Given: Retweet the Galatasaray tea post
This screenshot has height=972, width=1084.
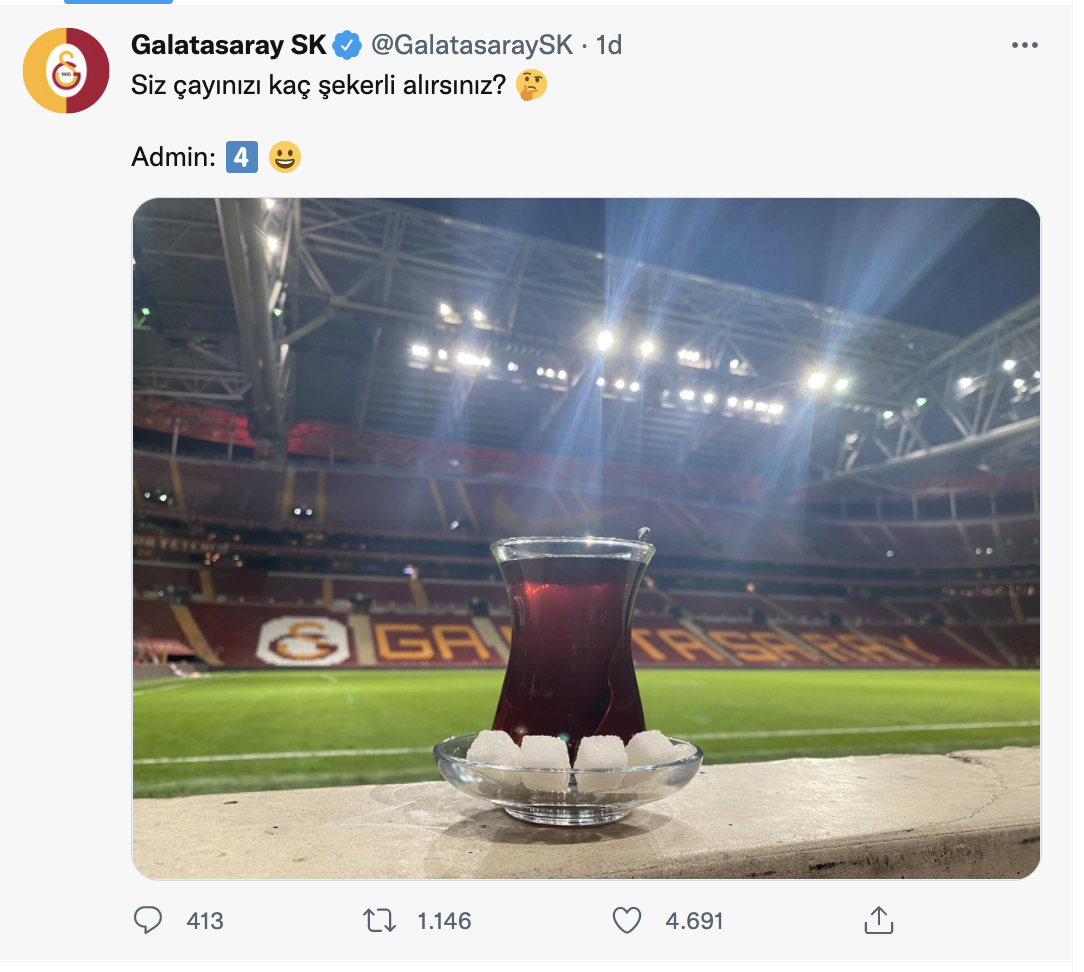Looking at the screenshot, I should point(379,920).
